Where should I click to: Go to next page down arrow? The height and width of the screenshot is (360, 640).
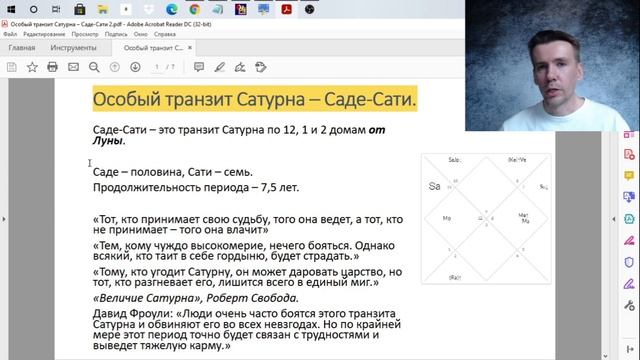pos(135,67)
